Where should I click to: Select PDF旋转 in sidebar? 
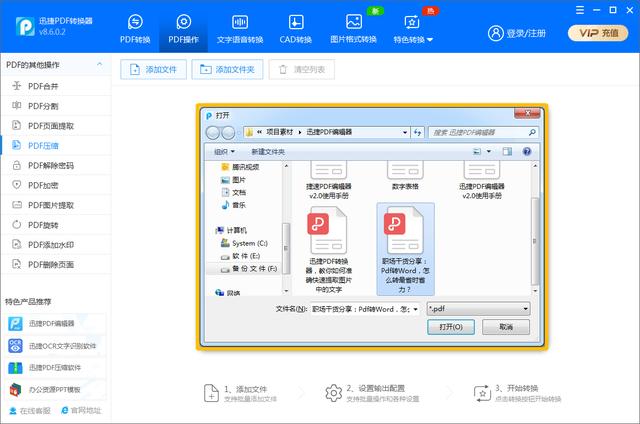tap(56, 225)
